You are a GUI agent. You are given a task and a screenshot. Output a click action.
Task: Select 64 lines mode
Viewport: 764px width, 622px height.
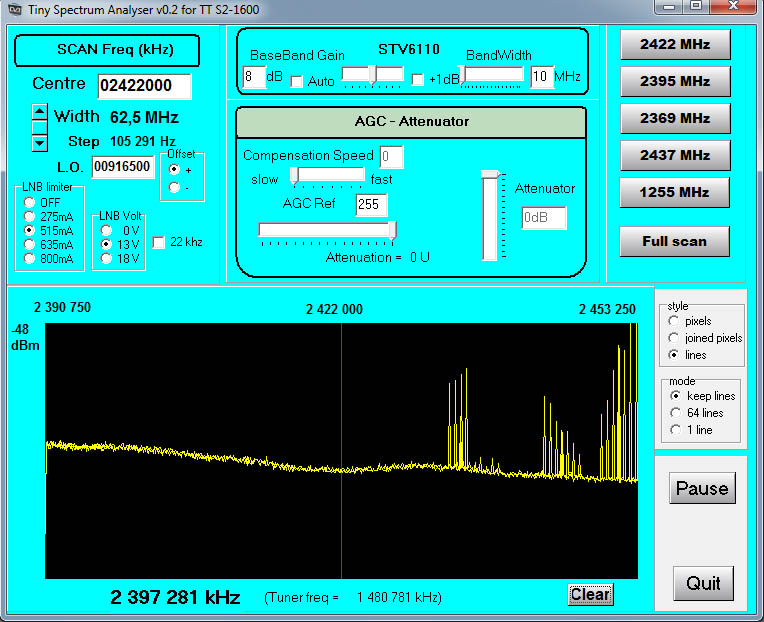(675, 413)
